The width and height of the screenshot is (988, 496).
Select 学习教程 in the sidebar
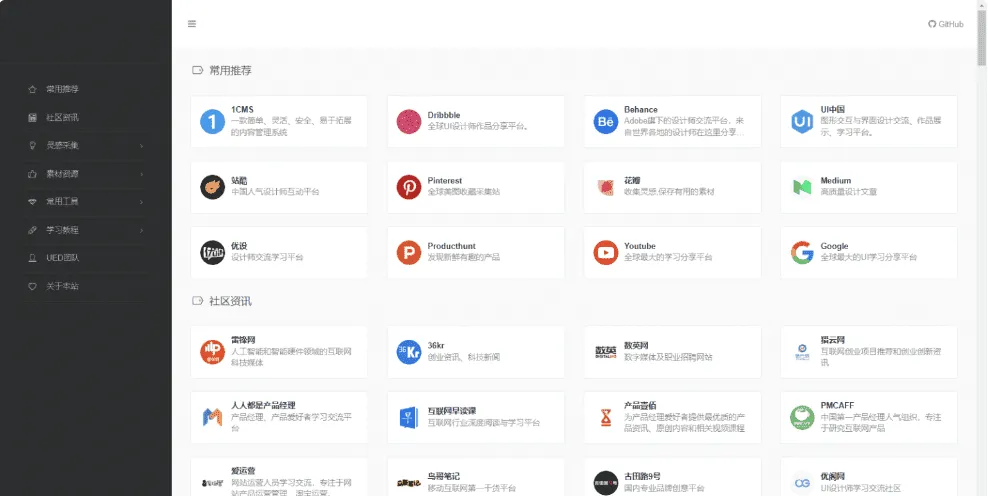point(62,230)
